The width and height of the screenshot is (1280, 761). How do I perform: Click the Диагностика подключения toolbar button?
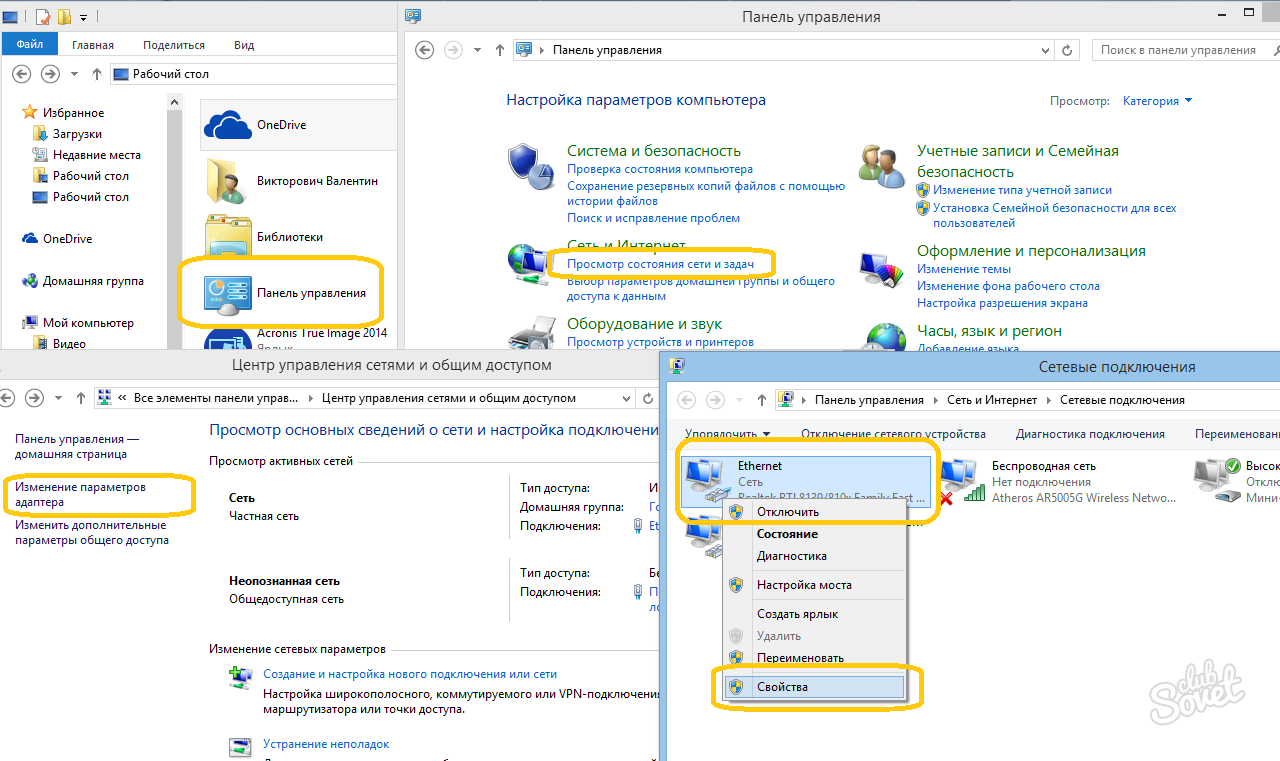tap(1090, 434)
